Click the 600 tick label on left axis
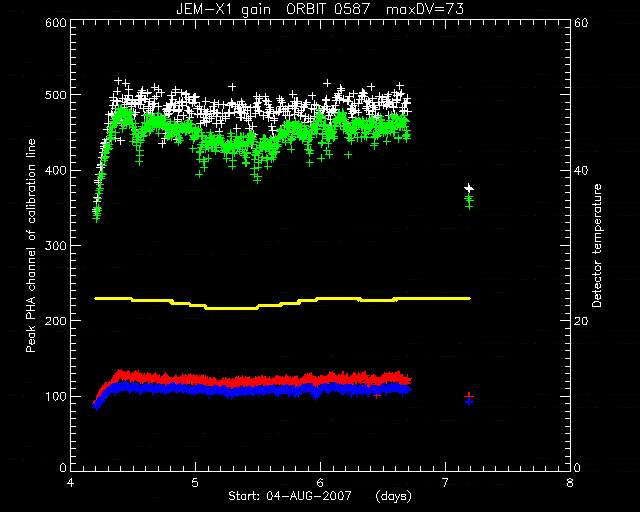 56,23
